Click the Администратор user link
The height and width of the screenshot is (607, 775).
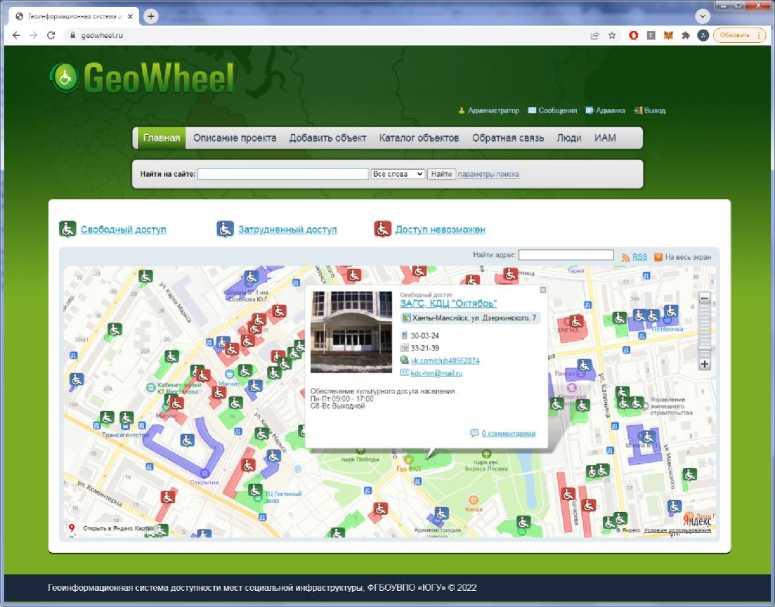point(493,110)
